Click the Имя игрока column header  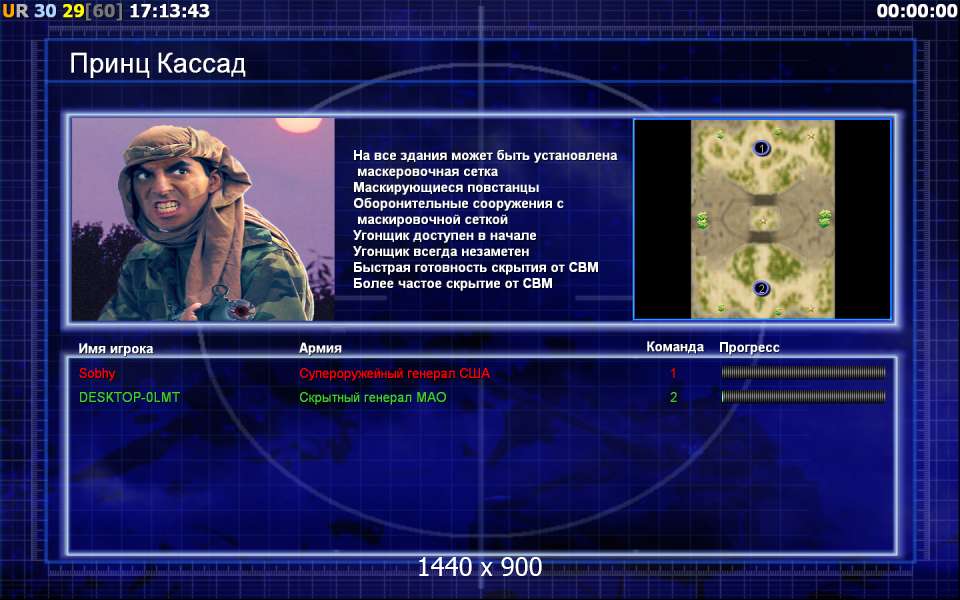point(116,348)
